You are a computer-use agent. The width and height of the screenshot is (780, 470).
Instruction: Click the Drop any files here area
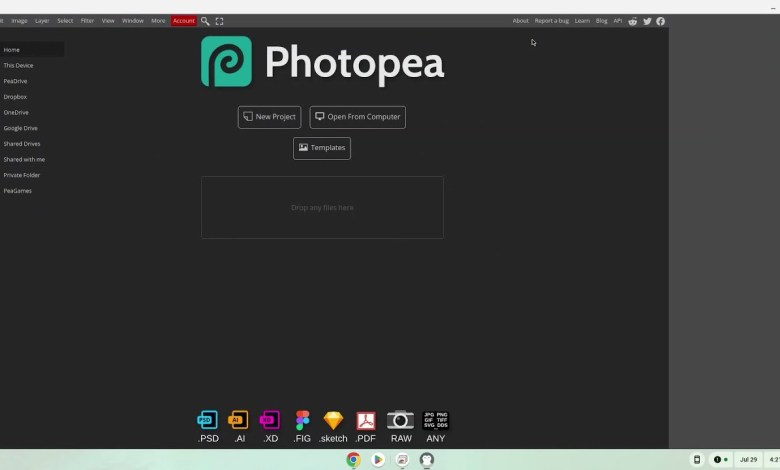coord(322,207)
